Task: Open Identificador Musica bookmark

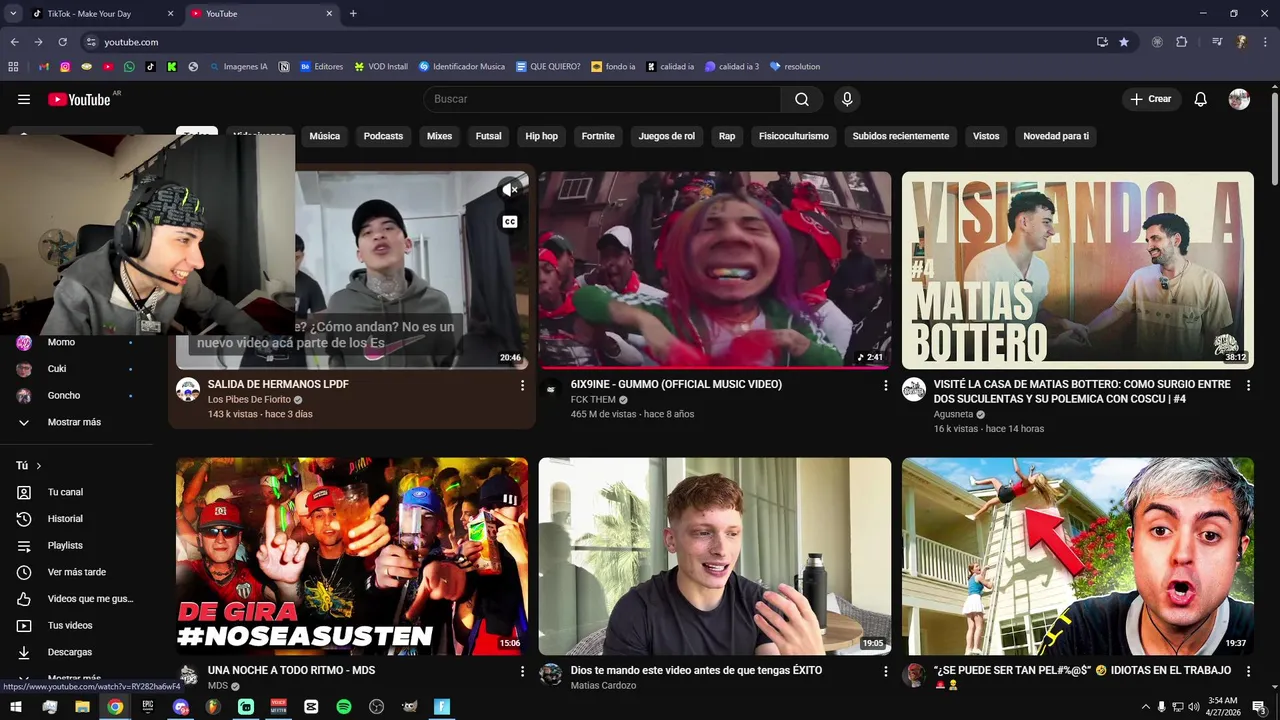Action: pyautogui.click(x=461, y=67)
